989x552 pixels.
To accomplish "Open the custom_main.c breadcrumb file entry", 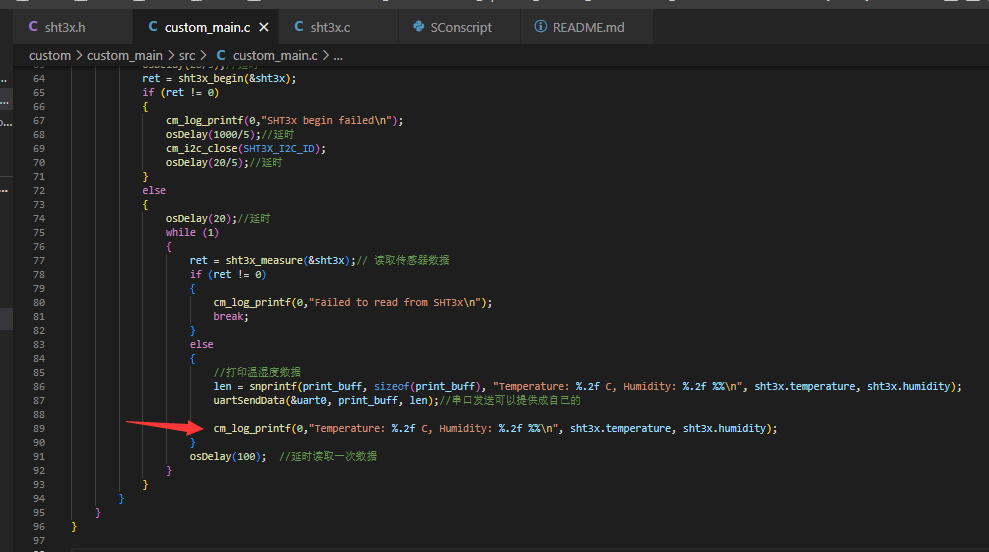I will point(275,56).
